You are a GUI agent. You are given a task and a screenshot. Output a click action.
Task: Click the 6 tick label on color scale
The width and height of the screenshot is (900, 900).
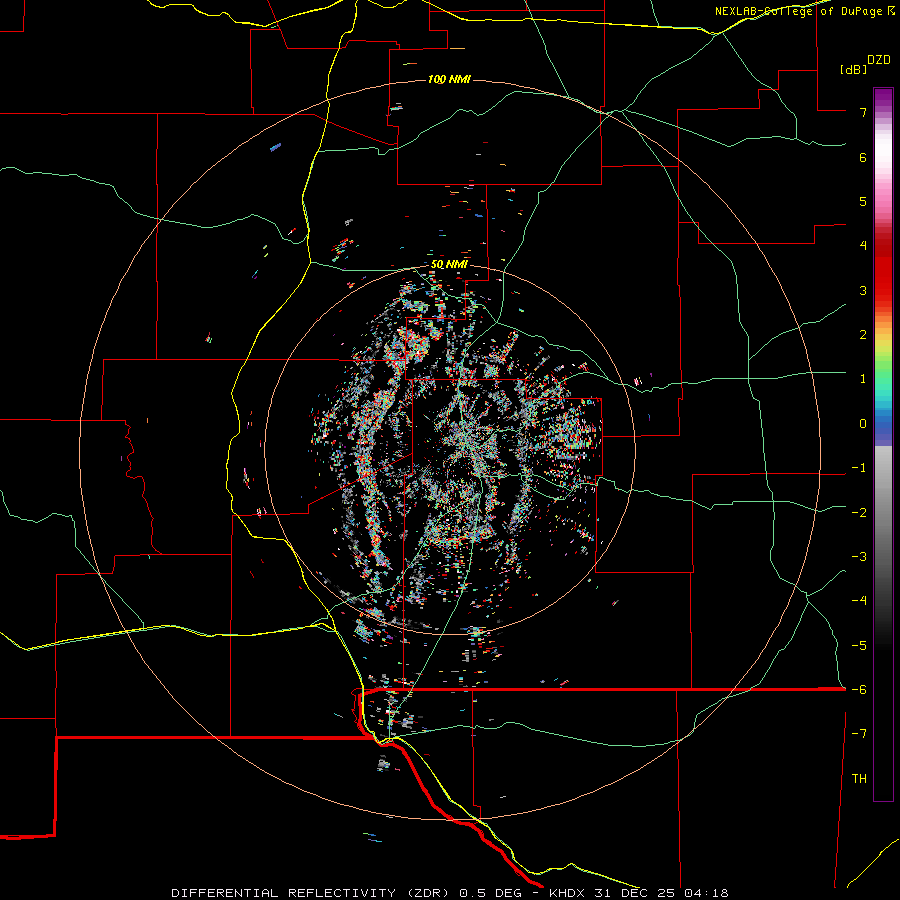pyautogui.click(x=863, y=157)
